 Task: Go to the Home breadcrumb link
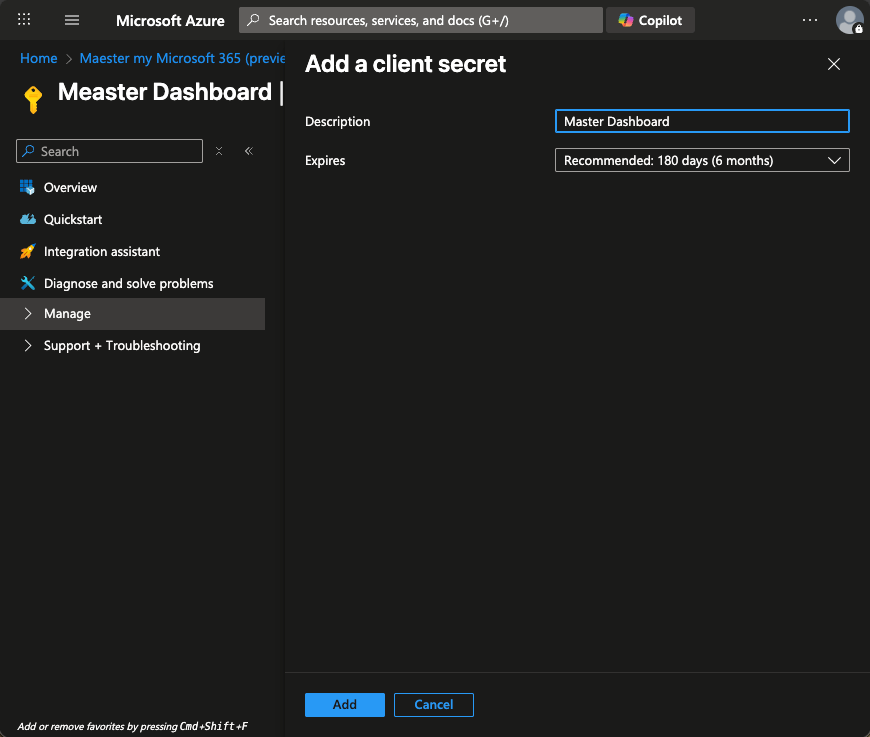[x=38, y=58]
